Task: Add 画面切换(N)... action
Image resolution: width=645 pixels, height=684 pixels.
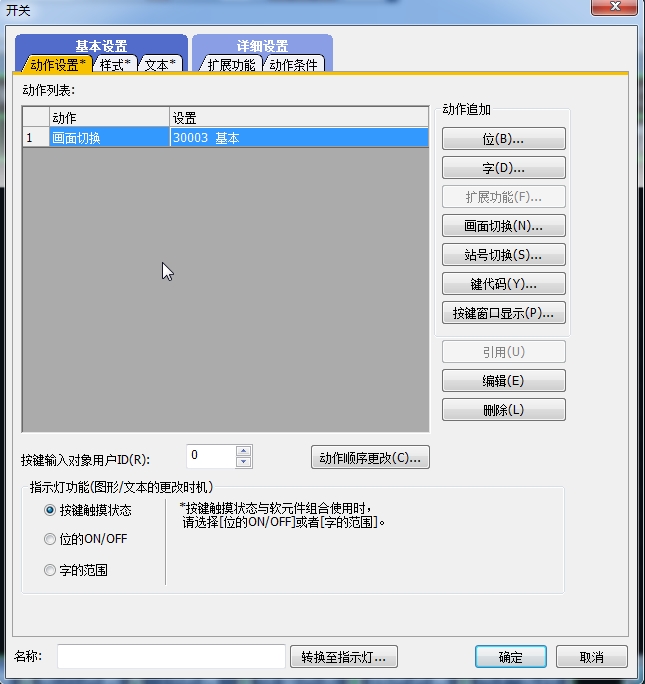Action: [503, 226]
